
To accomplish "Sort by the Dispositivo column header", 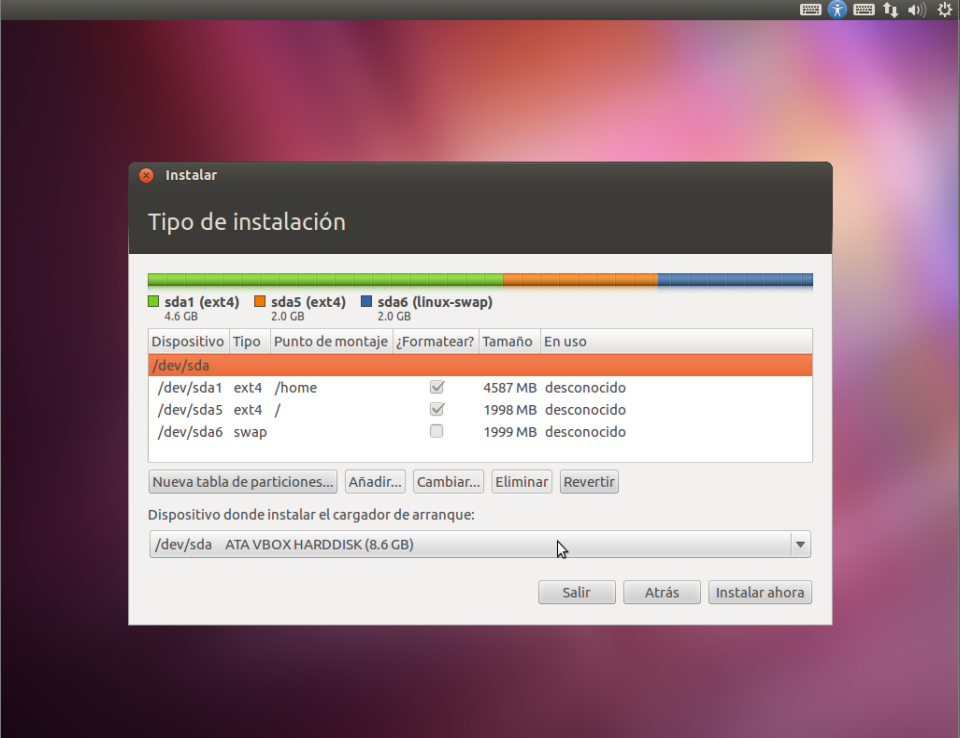I will (189, 341).
